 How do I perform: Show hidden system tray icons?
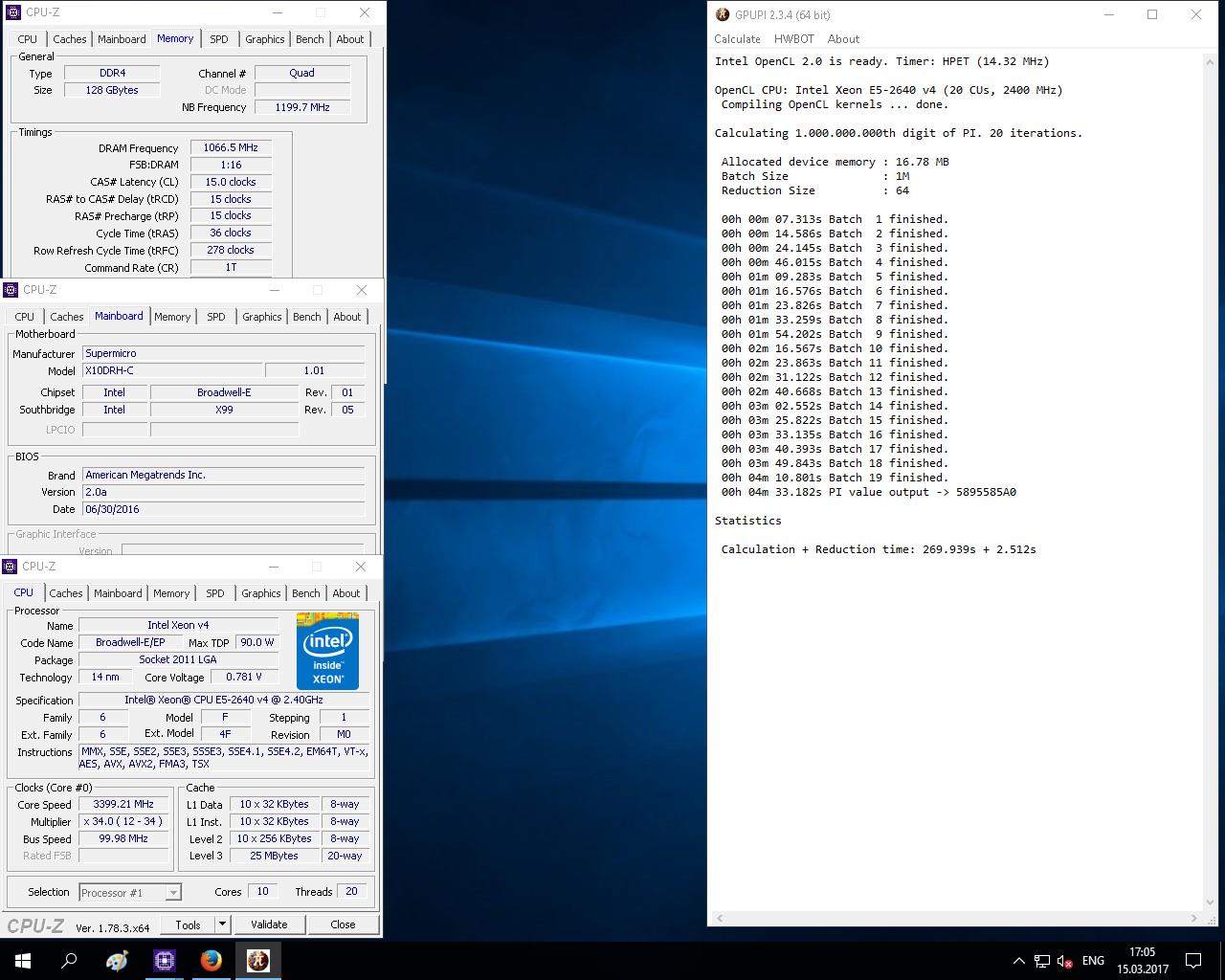coord(1018,961)
